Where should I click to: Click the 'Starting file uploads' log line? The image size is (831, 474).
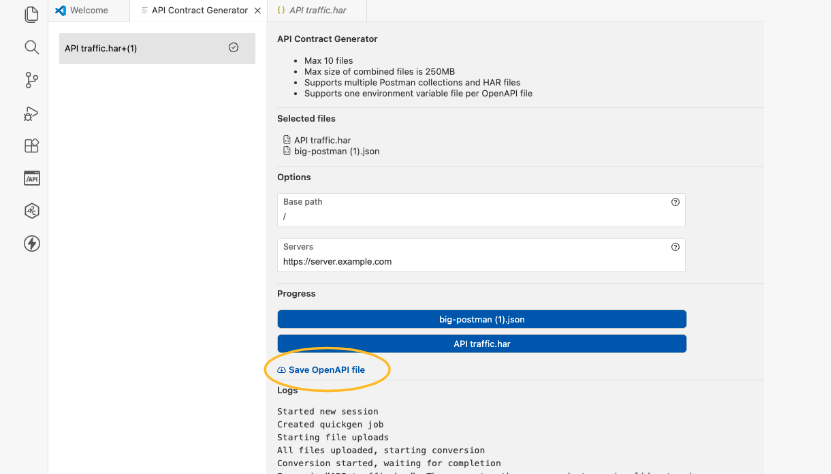[333, 437]
